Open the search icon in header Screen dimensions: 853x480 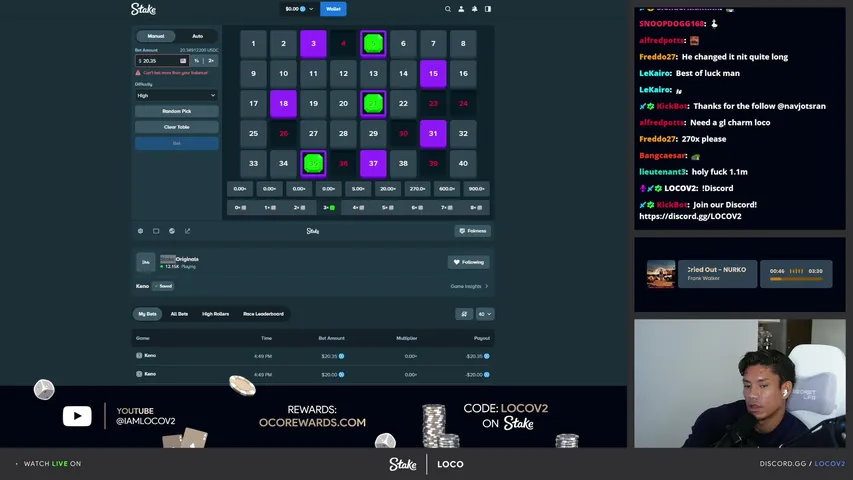(448, 9)
